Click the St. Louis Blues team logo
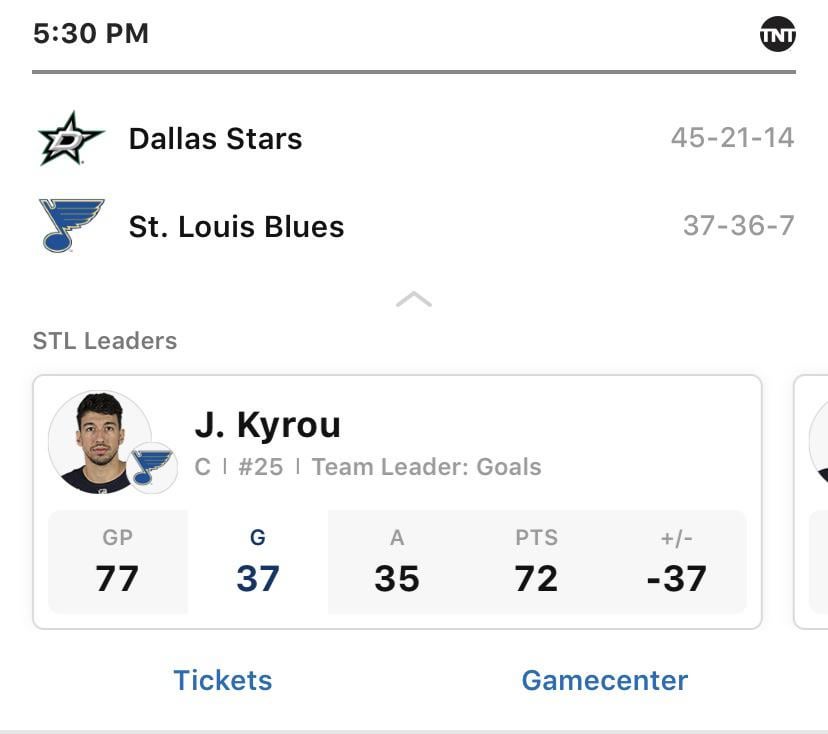The height and width of the screenshot is (734, 828). point(71,225)
